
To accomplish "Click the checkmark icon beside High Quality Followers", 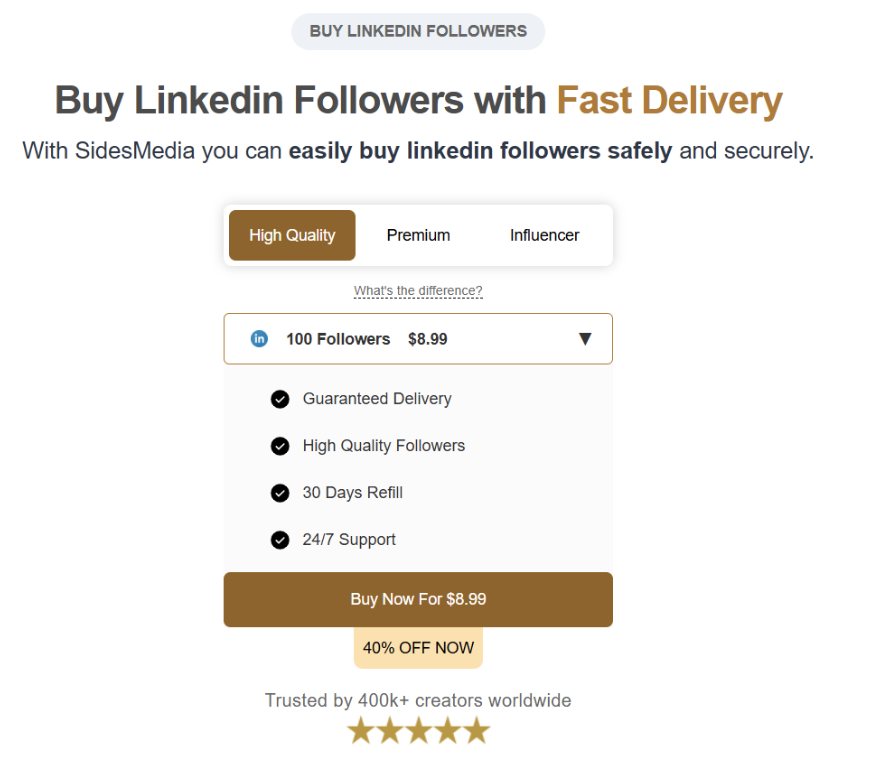I will (280, 446).
